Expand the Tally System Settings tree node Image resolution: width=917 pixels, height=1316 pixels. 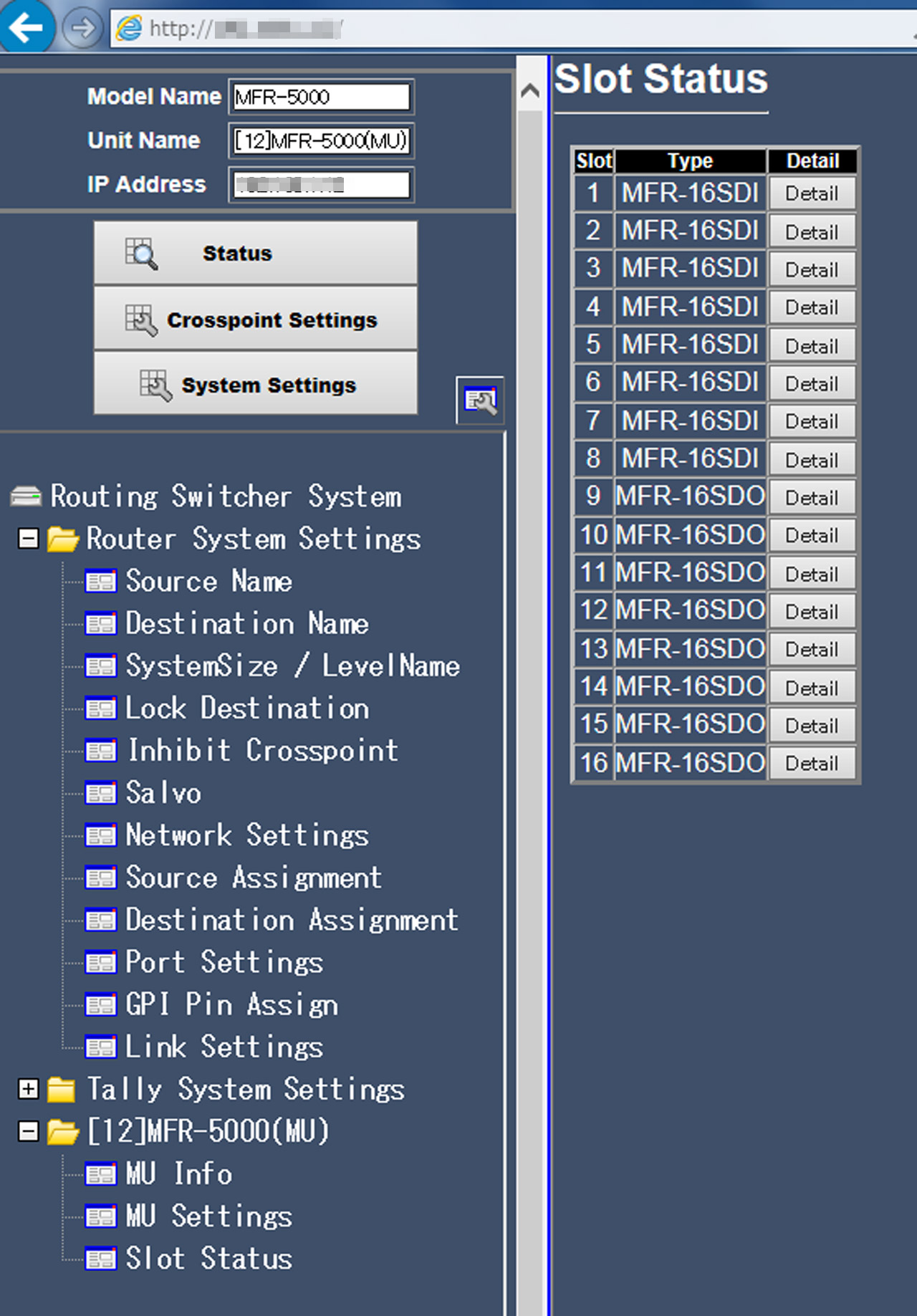coord(28,1089)
